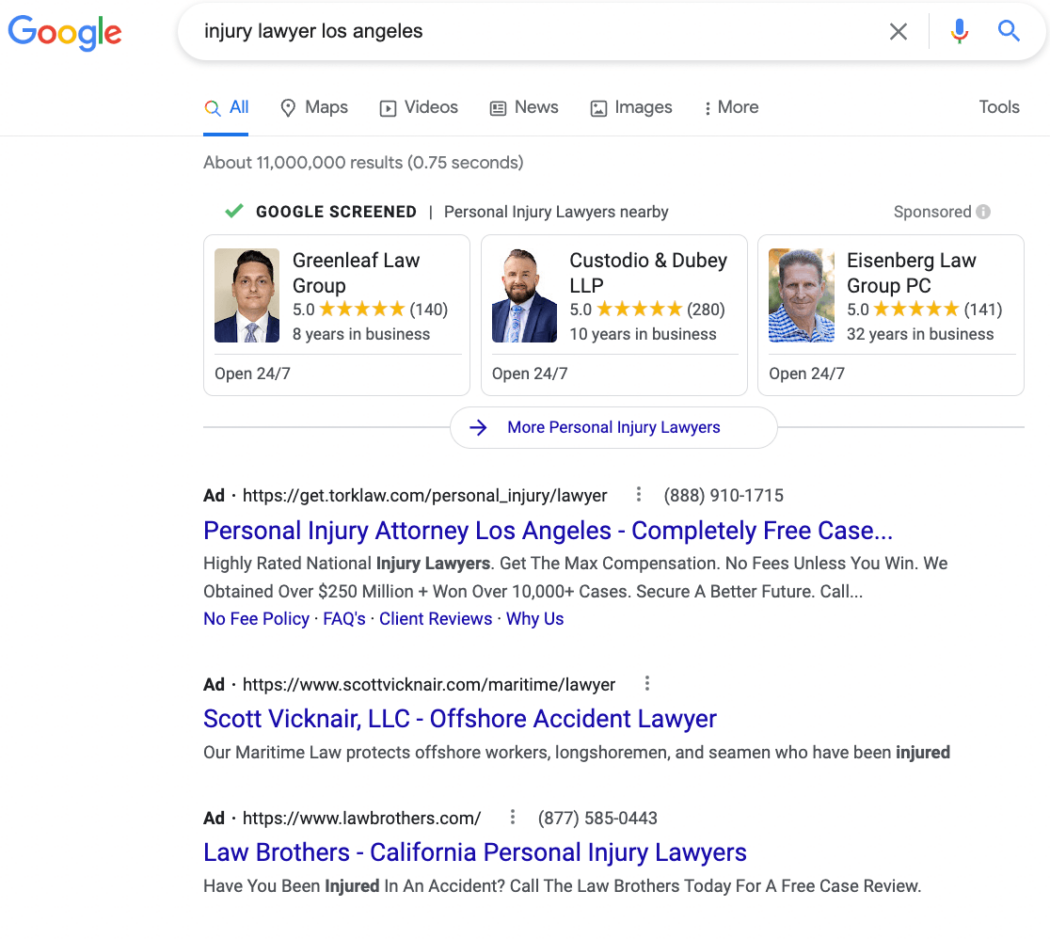Screen dimensions: 1050x939
Task: Expand More Personal Injury Lawyers
Action: pyautogui.click(x=613, y=427)
